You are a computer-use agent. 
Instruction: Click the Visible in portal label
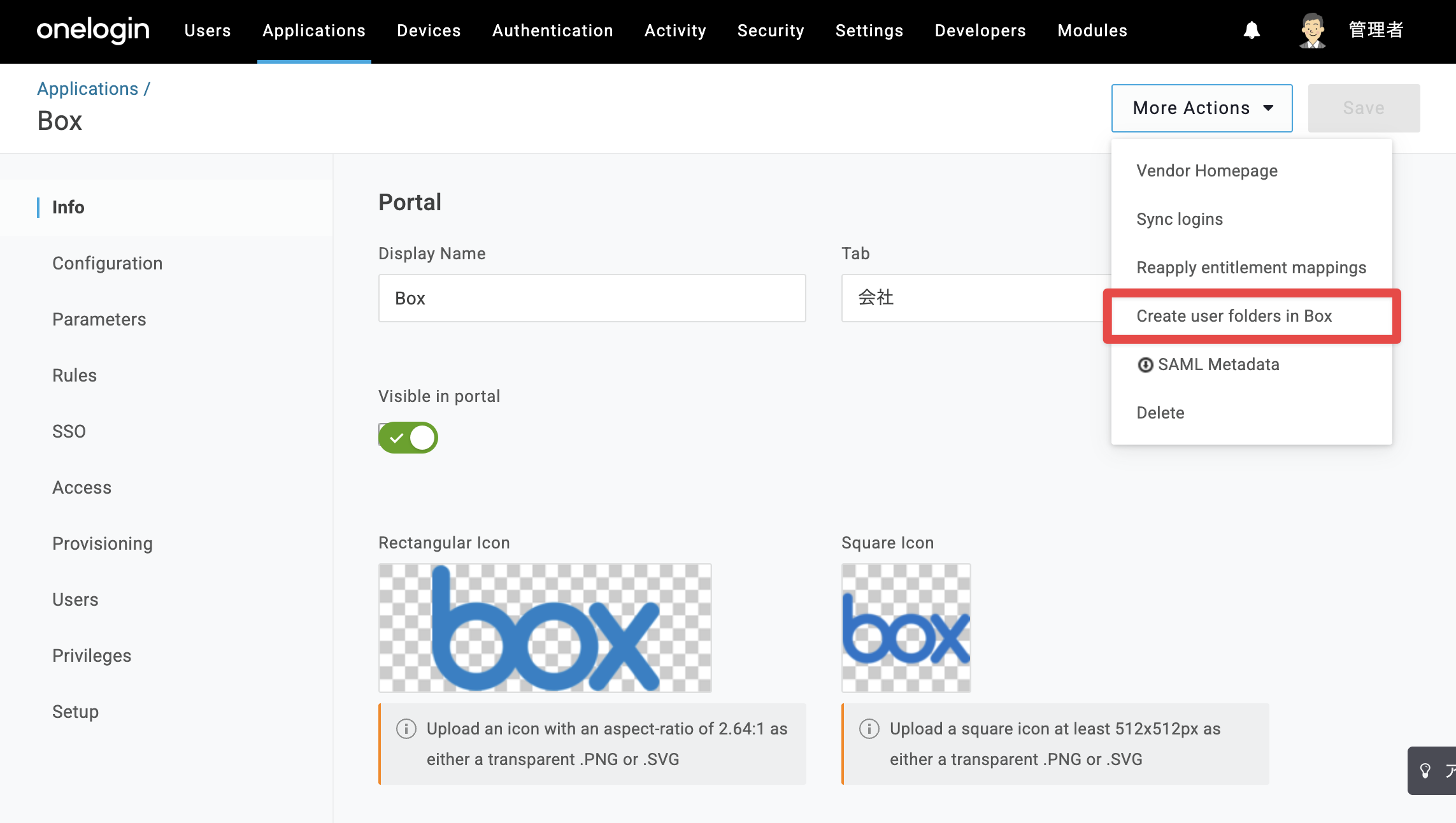click(439, 396)
